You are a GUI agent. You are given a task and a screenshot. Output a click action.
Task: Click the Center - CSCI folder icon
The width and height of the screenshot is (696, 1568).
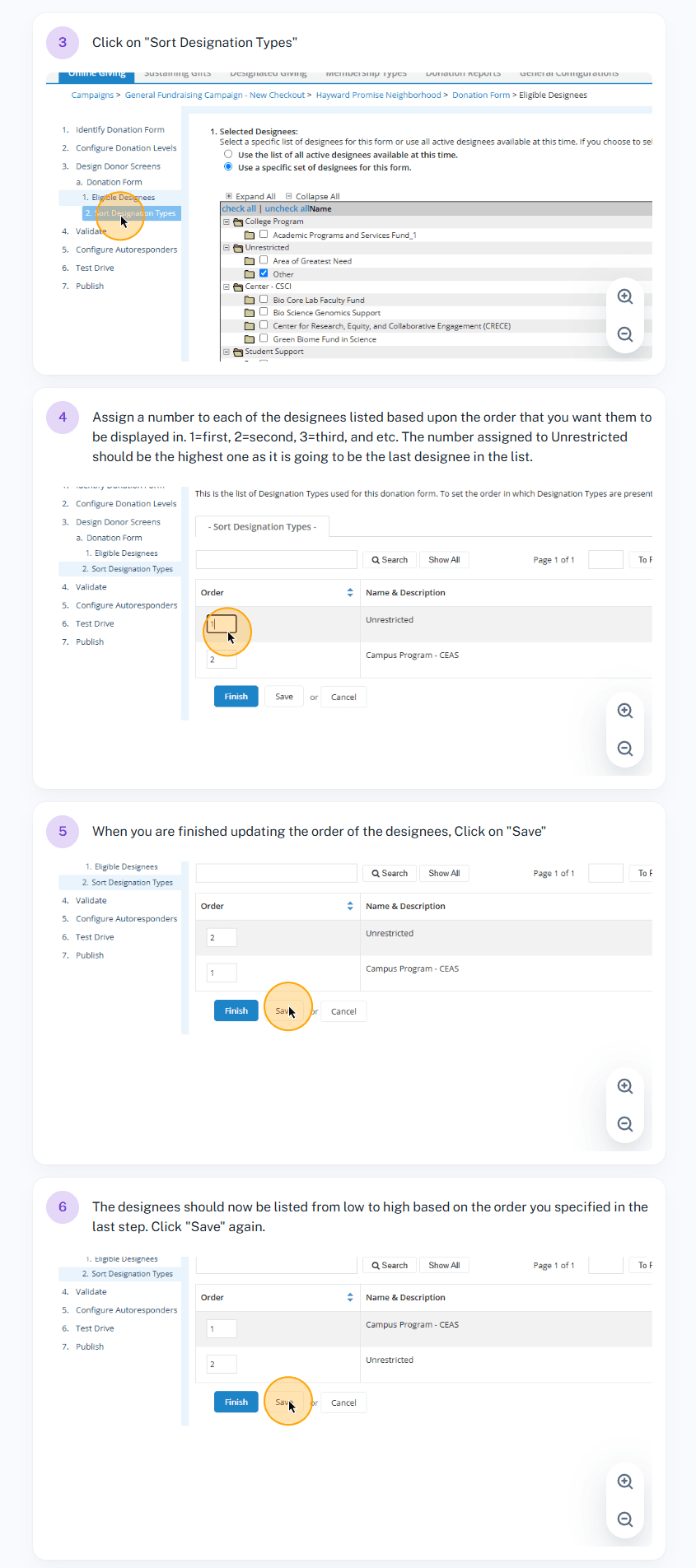click(238, 287)
